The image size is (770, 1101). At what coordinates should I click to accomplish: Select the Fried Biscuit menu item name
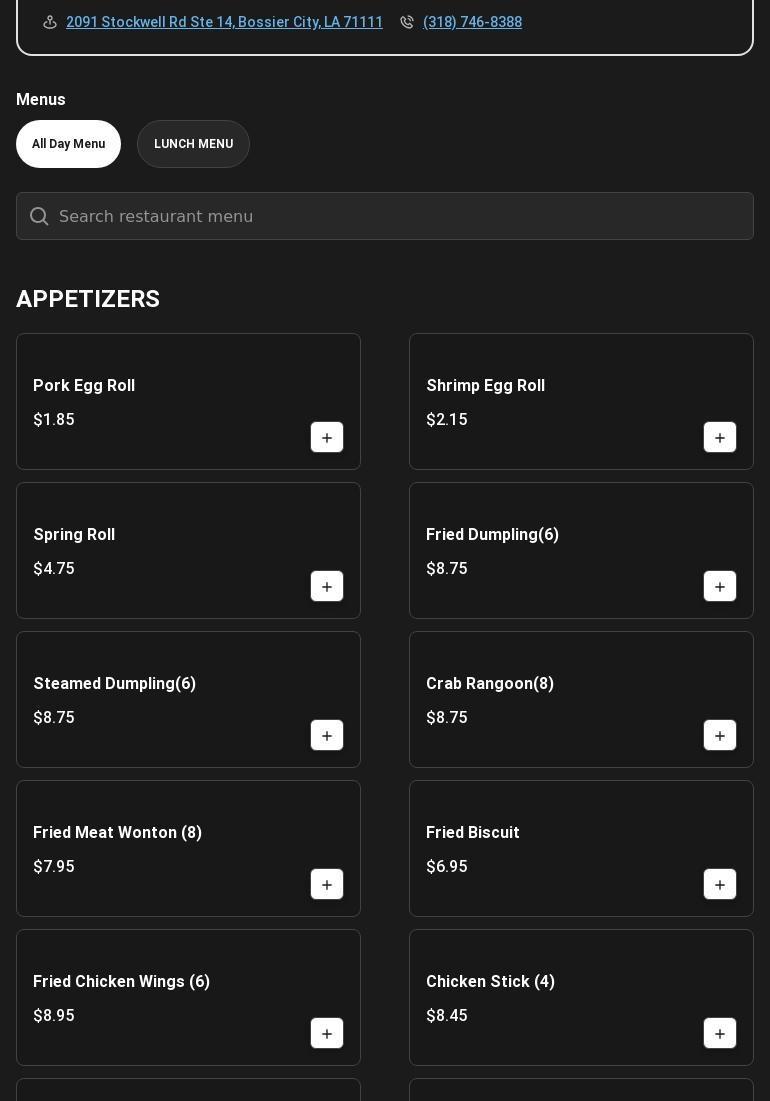pyautogui.click(x=473, y=833)
